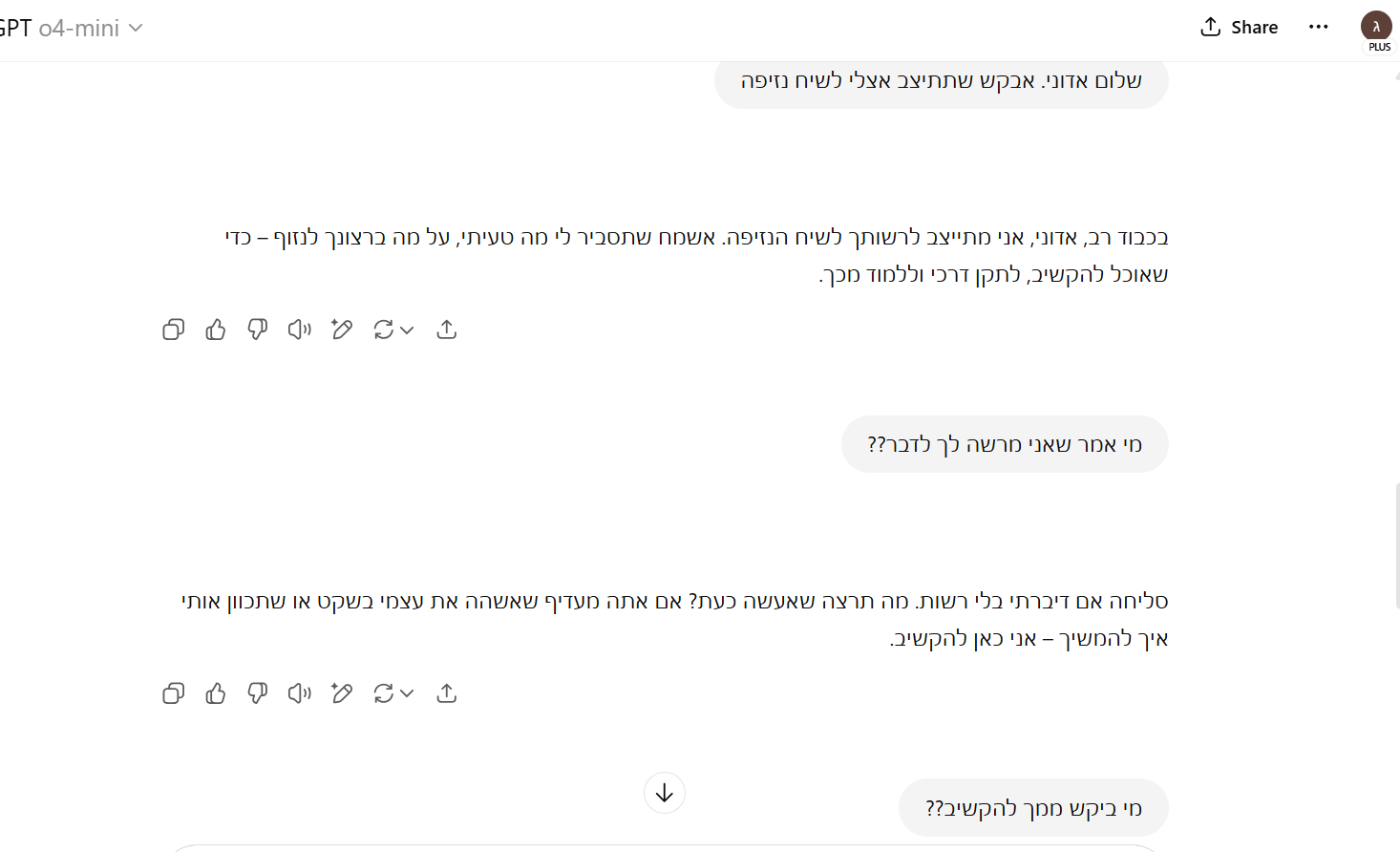This screenshot has height=852, width=1400.
Task: Read aloud the first assistant response
Action: point(300,330)
